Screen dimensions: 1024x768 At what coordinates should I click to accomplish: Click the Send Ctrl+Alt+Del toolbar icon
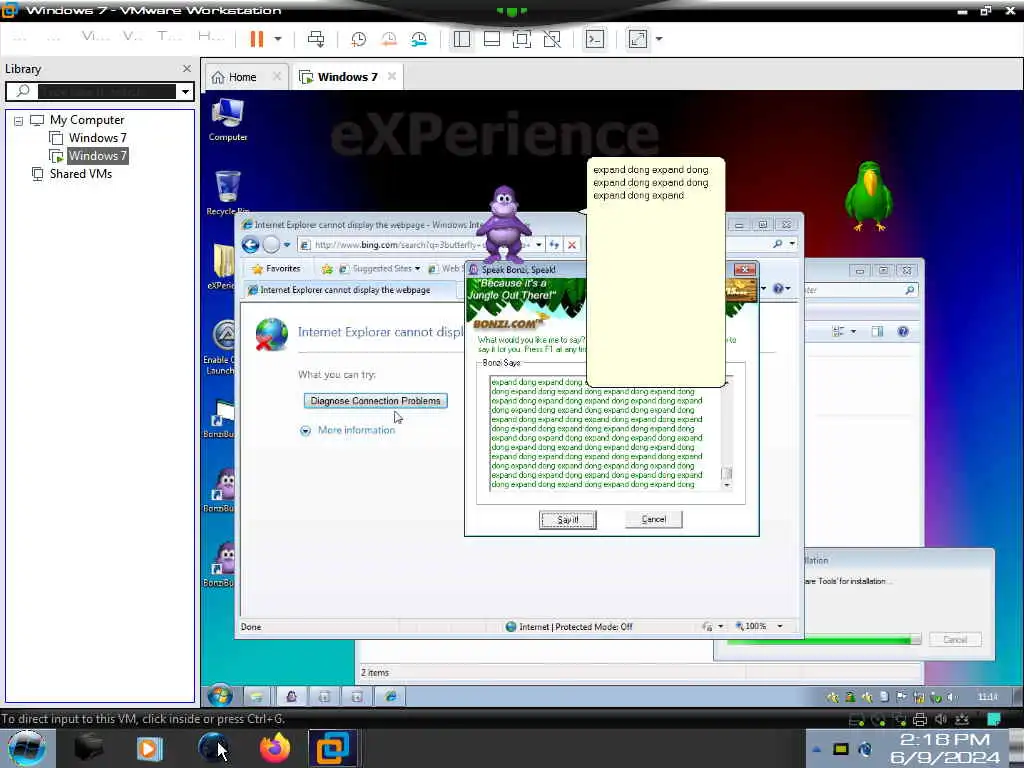click(x=316, y=39)
